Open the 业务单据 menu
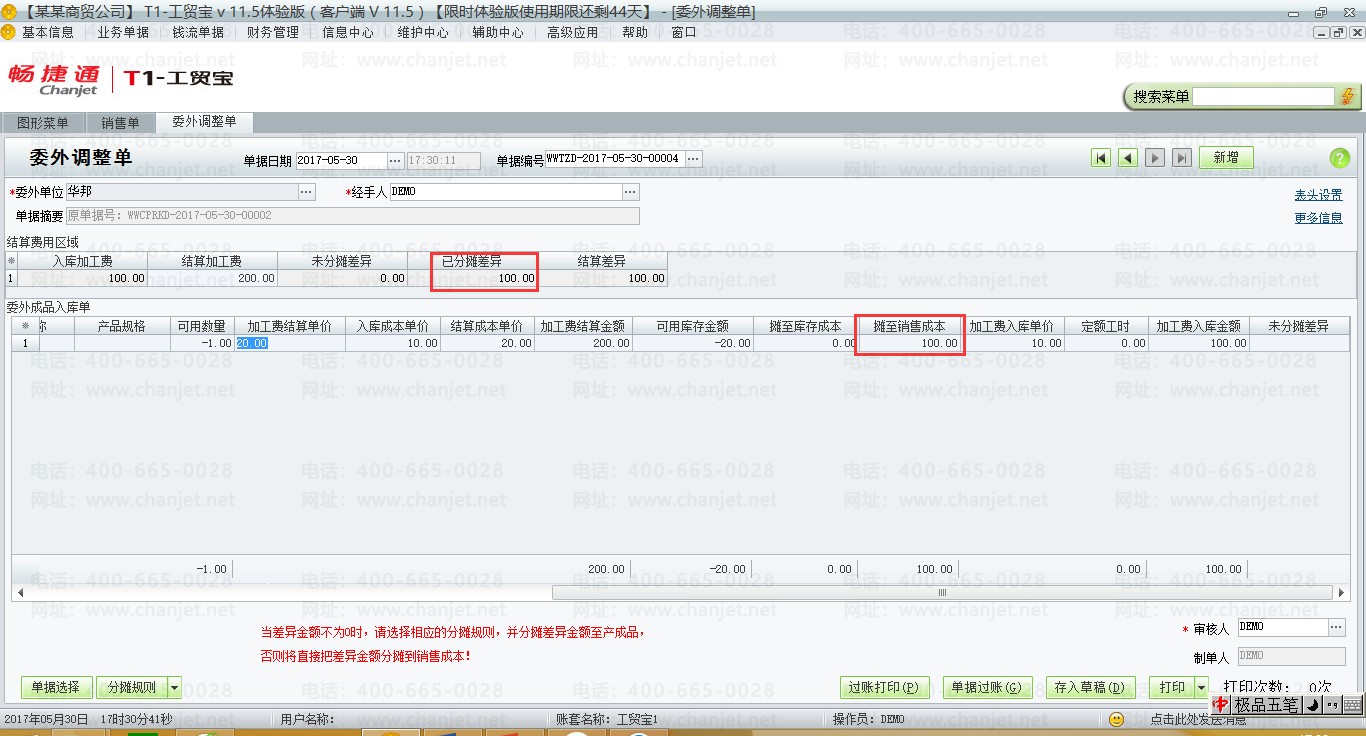Screen dimensions: 1366x736 [x=123, y=32]
